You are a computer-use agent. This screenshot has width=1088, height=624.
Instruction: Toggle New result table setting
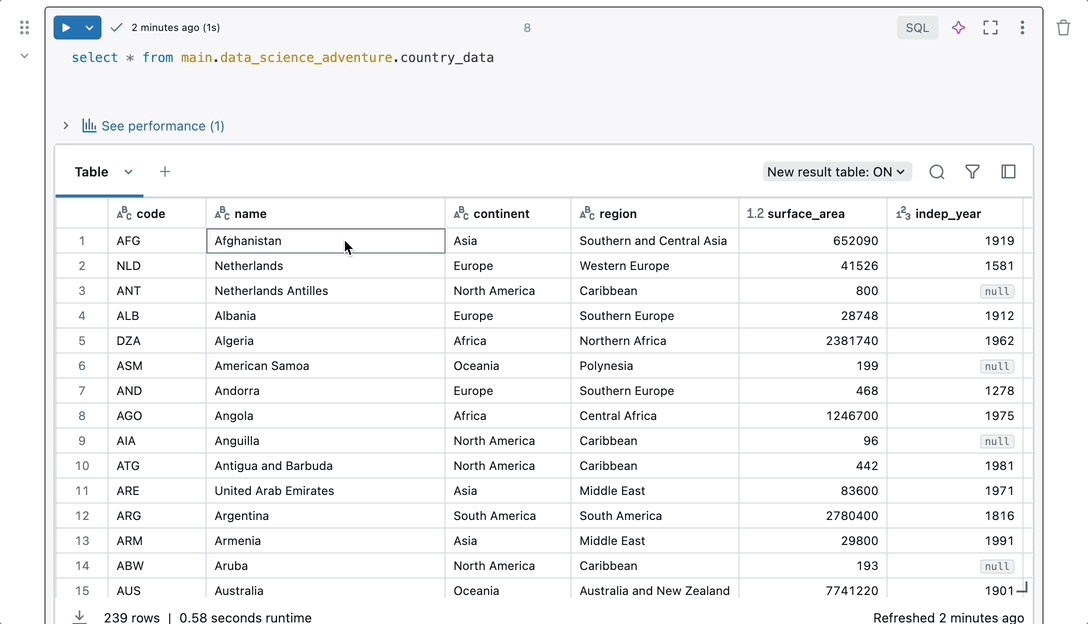(x=837, y=171)
